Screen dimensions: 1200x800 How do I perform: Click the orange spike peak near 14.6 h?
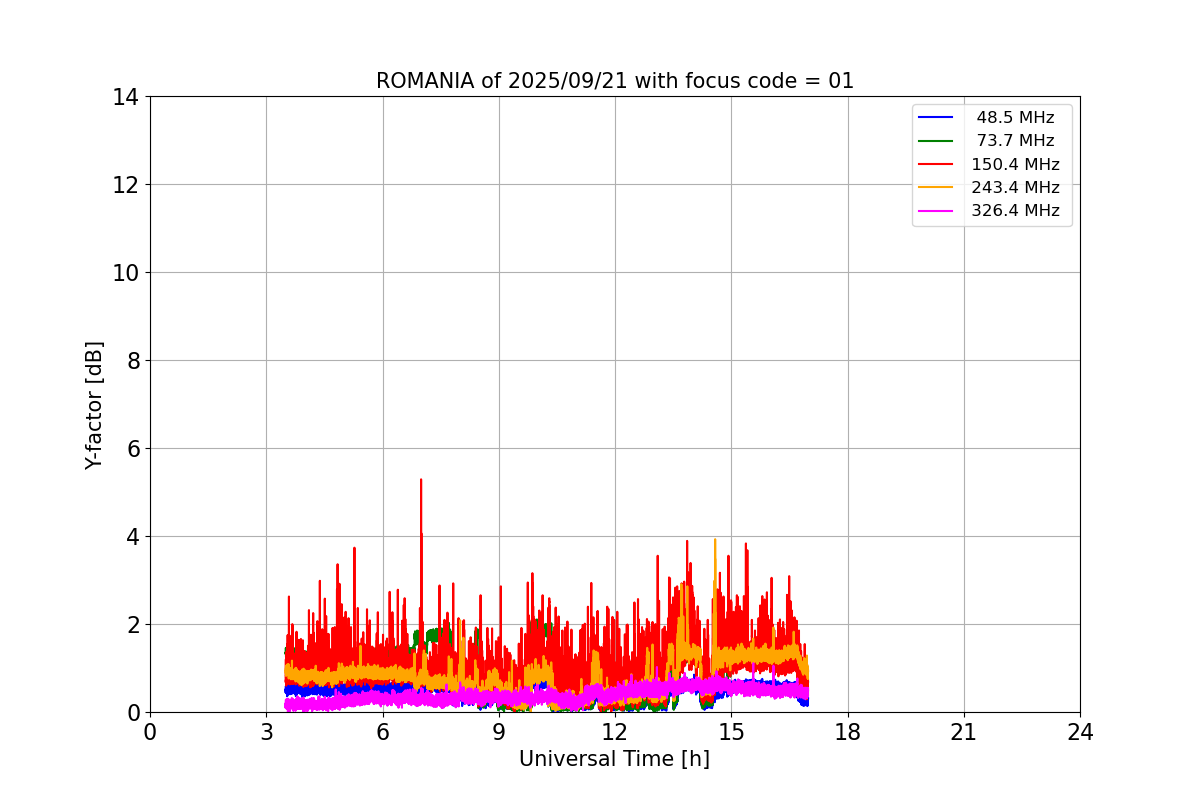[x=715, y=541]
